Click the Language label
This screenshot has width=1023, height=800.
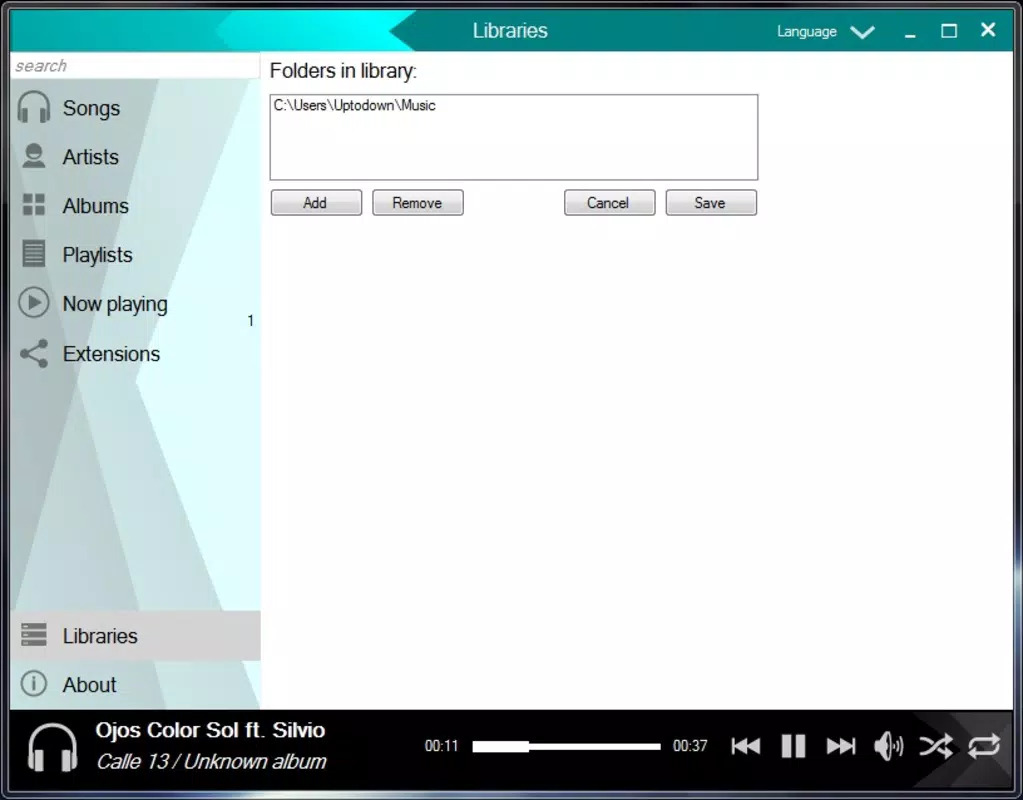pyautogui.click(x=806, y=31)
